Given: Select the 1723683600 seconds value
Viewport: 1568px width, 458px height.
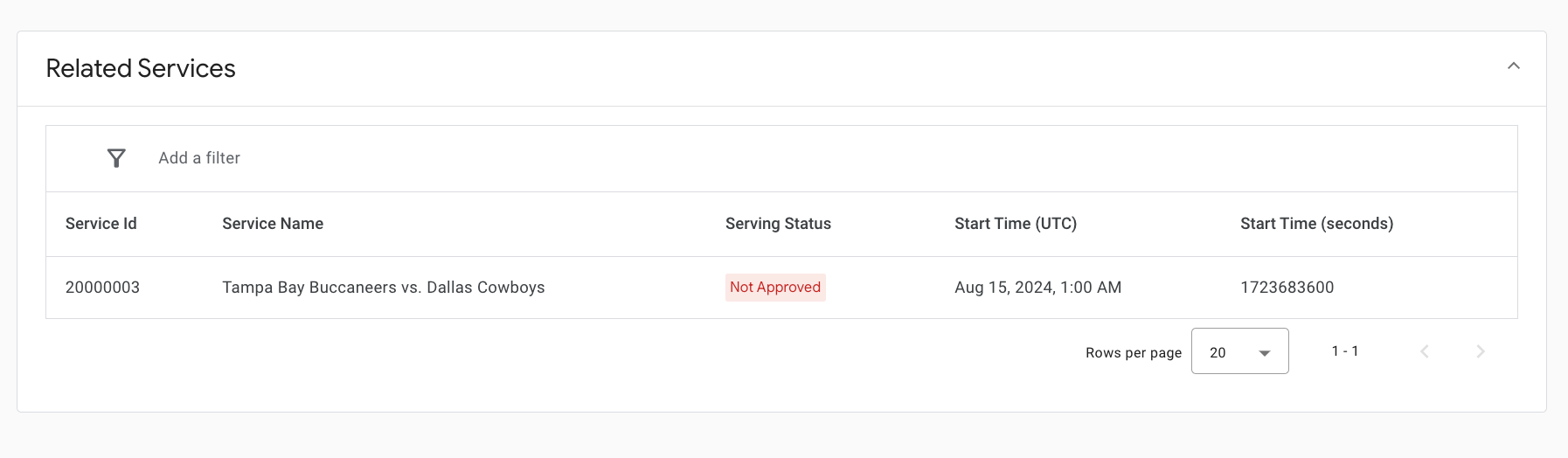Looking at the screenshot, I should click(x=1287, y=288).
